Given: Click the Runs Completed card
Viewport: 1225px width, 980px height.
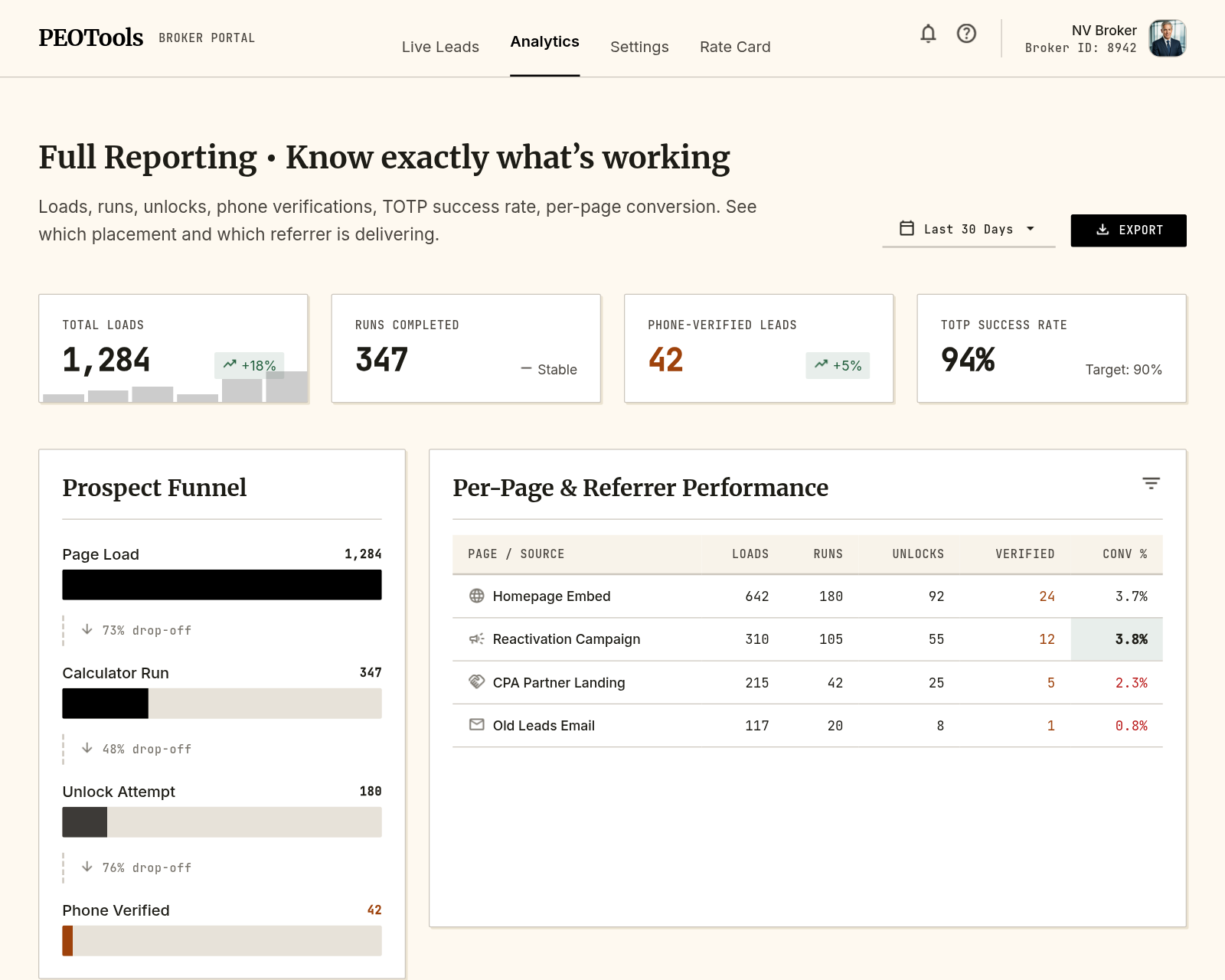Looking at the screenshot, I should (465, 348).
